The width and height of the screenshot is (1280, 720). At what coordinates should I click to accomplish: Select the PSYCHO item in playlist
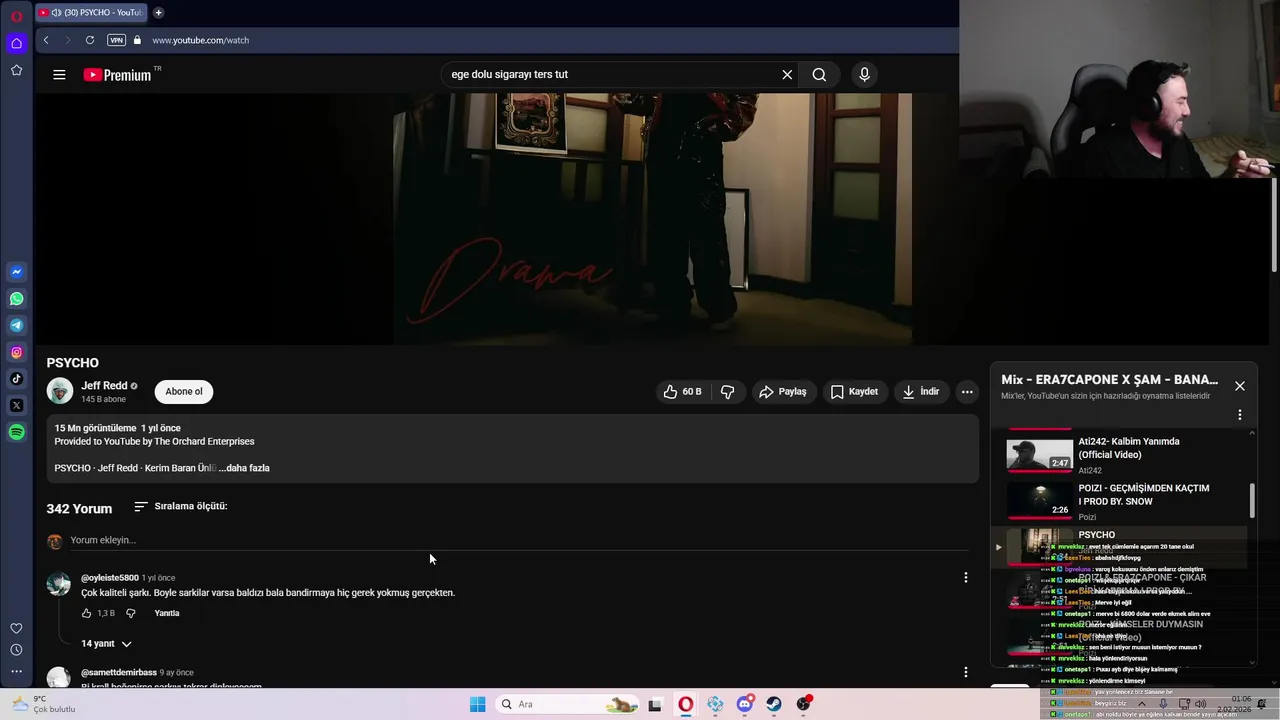(x=1120, y=546)
